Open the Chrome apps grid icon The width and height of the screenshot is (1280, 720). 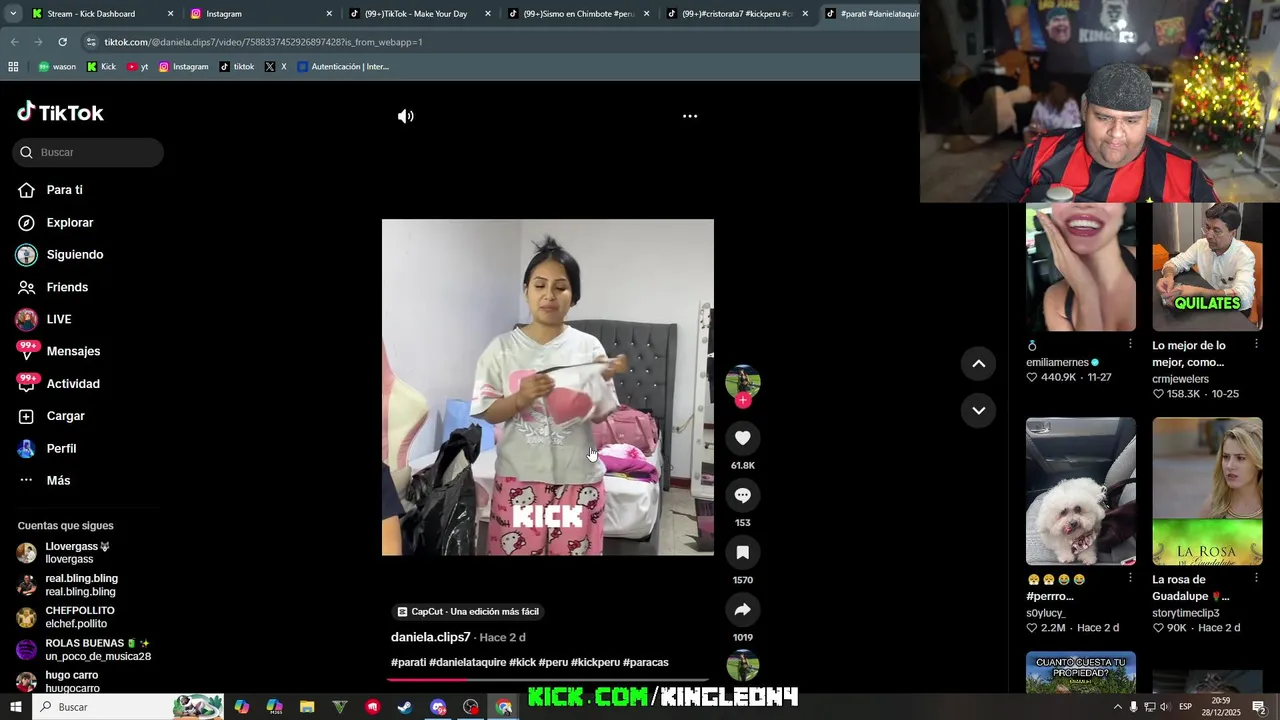[13, 67]
